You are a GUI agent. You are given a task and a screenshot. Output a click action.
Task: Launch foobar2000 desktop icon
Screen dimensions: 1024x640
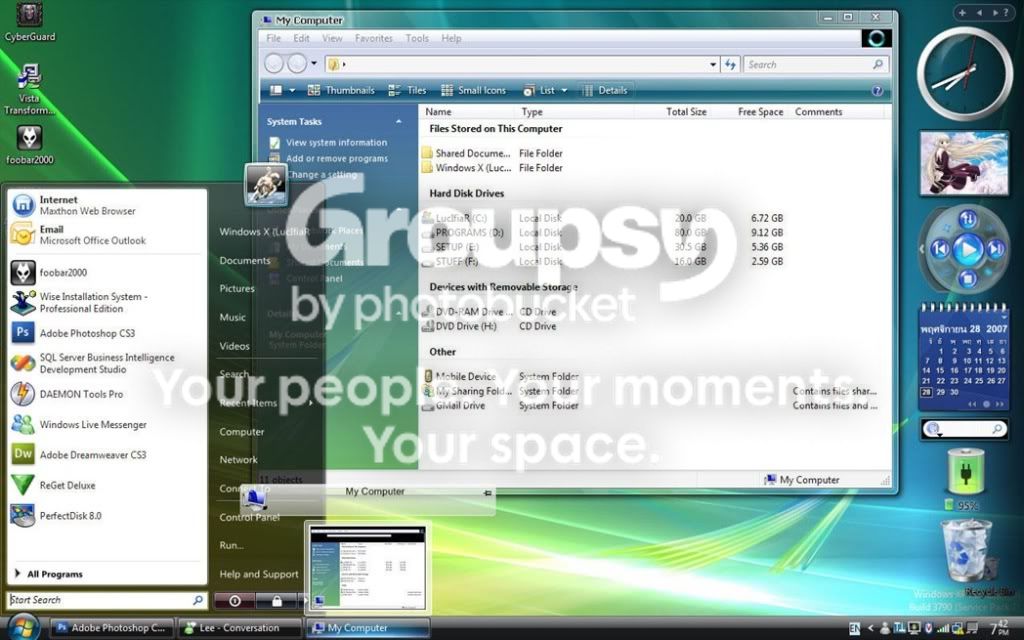pos(29,144)
